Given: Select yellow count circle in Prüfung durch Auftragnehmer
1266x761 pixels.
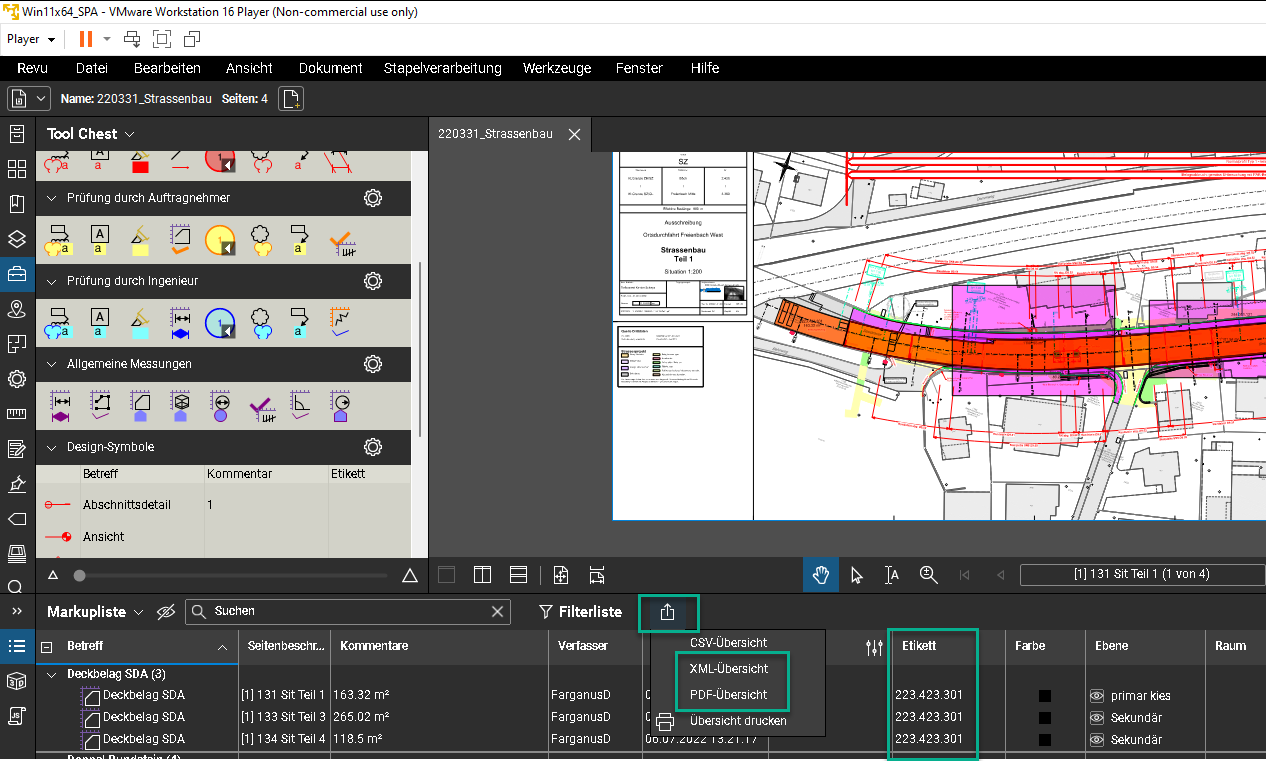Looking at the screenshot, I should [220, 240].
